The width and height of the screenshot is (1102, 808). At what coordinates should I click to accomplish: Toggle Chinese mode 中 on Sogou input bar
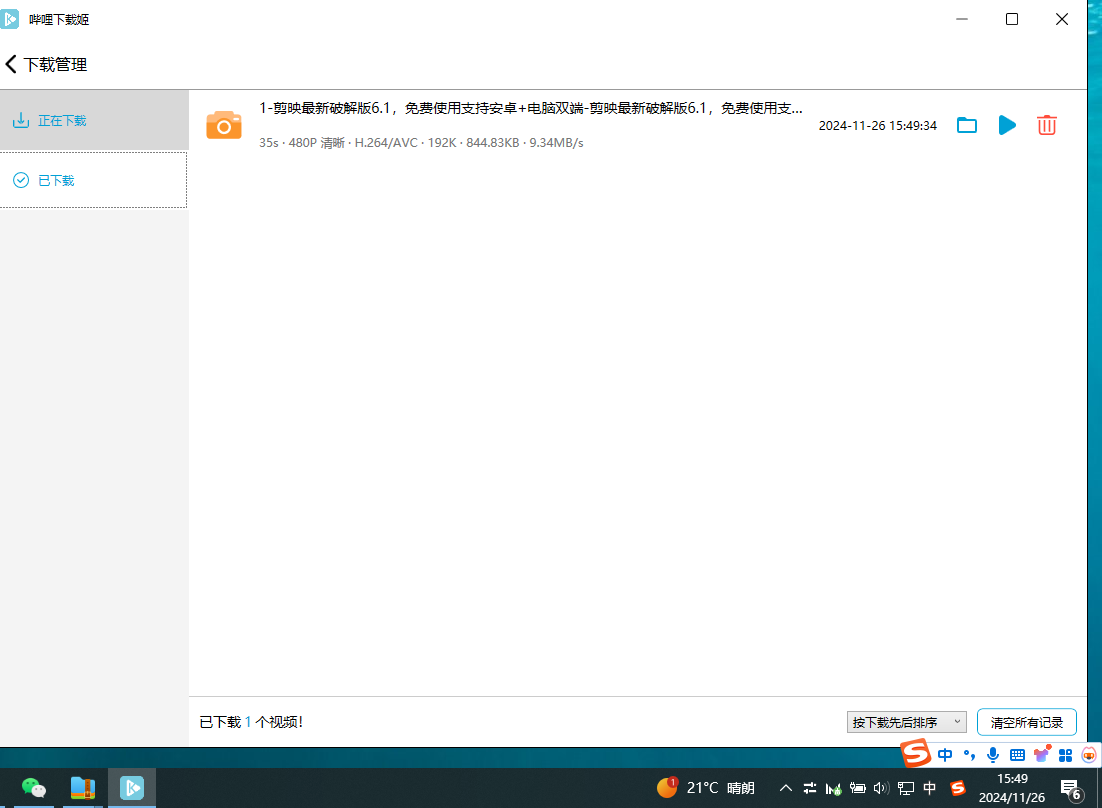click(x=945, y=755)
